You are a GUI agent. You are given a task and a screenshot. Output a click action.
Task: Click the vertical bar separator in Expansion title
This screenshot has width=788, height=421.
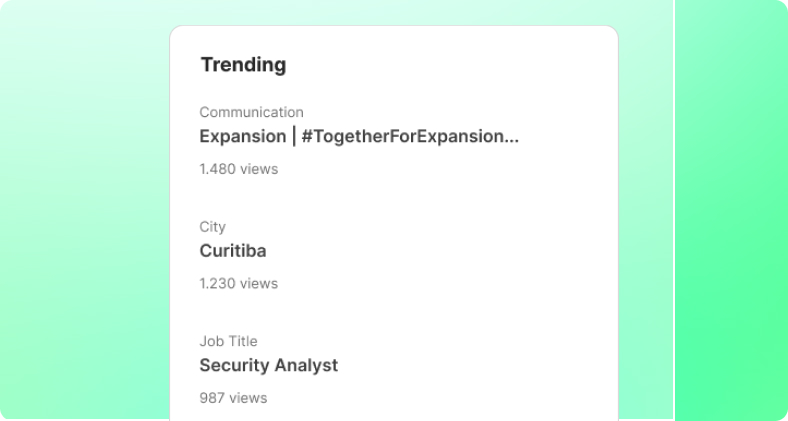pos(294,137)
